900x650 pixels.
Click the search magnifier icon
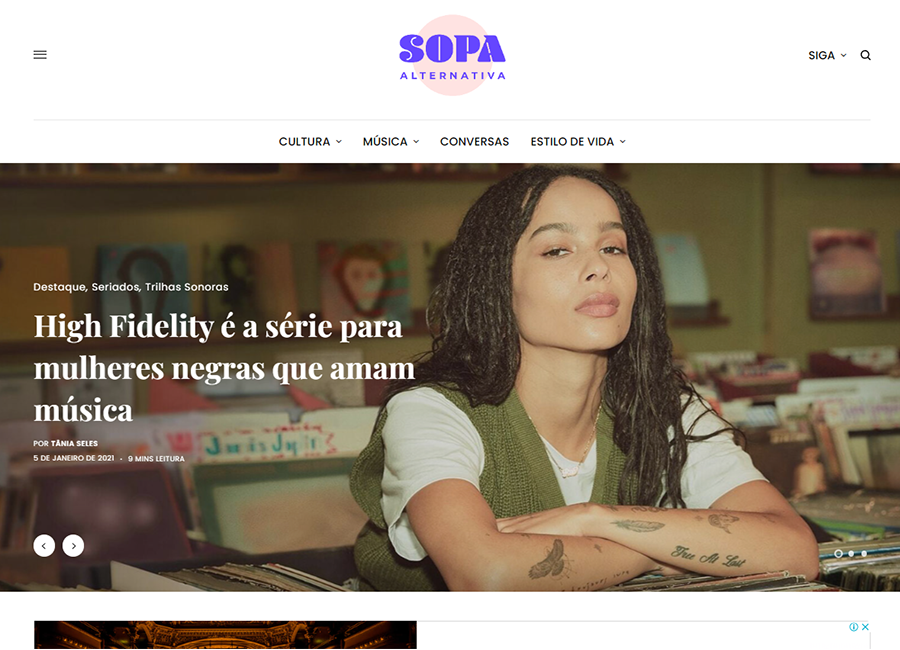click(866, 55)
